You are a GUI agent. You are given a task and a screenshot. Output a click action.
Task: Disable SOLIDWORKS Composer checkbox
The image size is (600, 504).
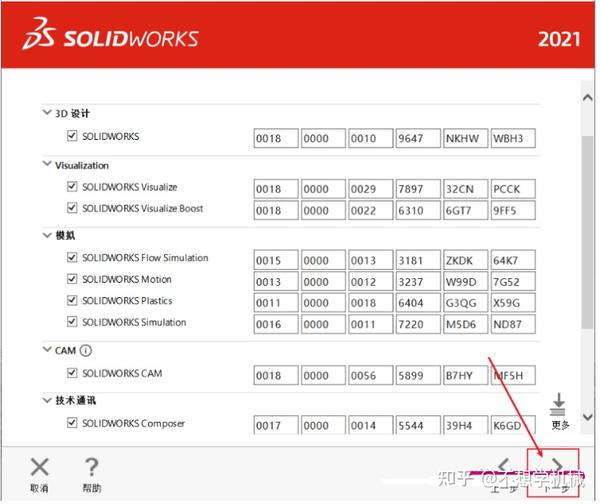coord(72,423)
